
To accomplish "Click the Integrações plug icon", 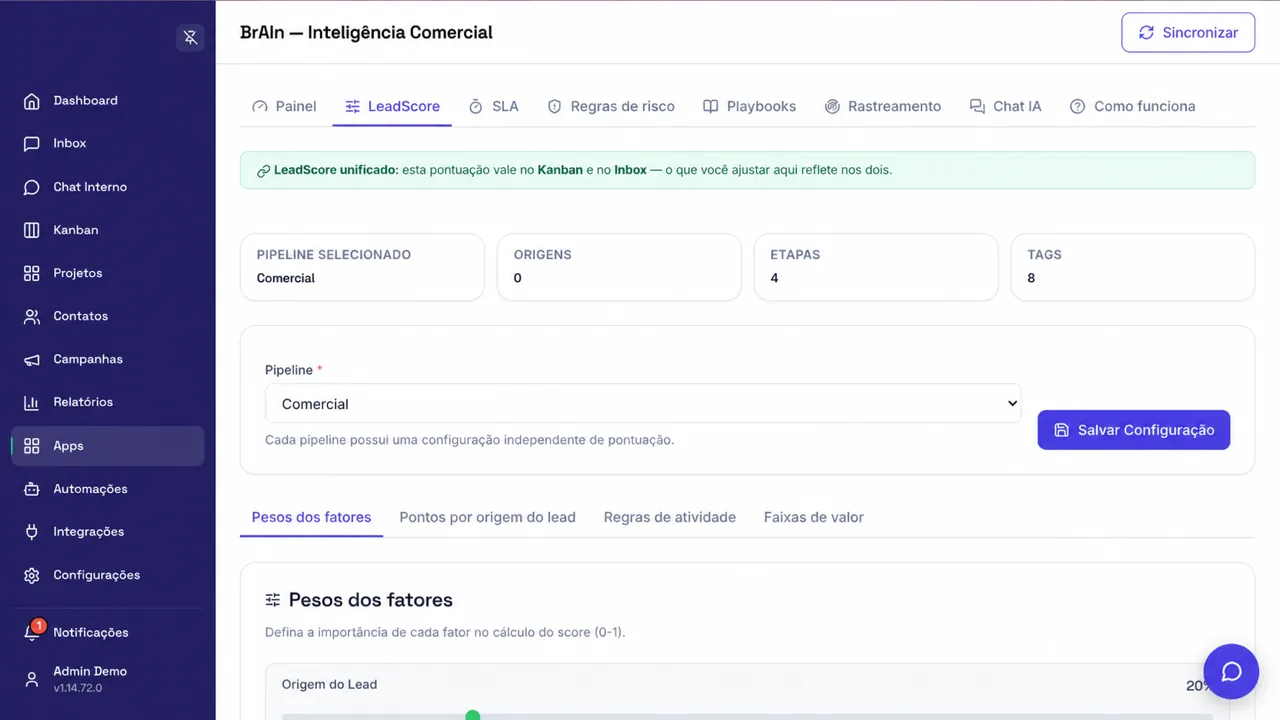I will point(32,532).
